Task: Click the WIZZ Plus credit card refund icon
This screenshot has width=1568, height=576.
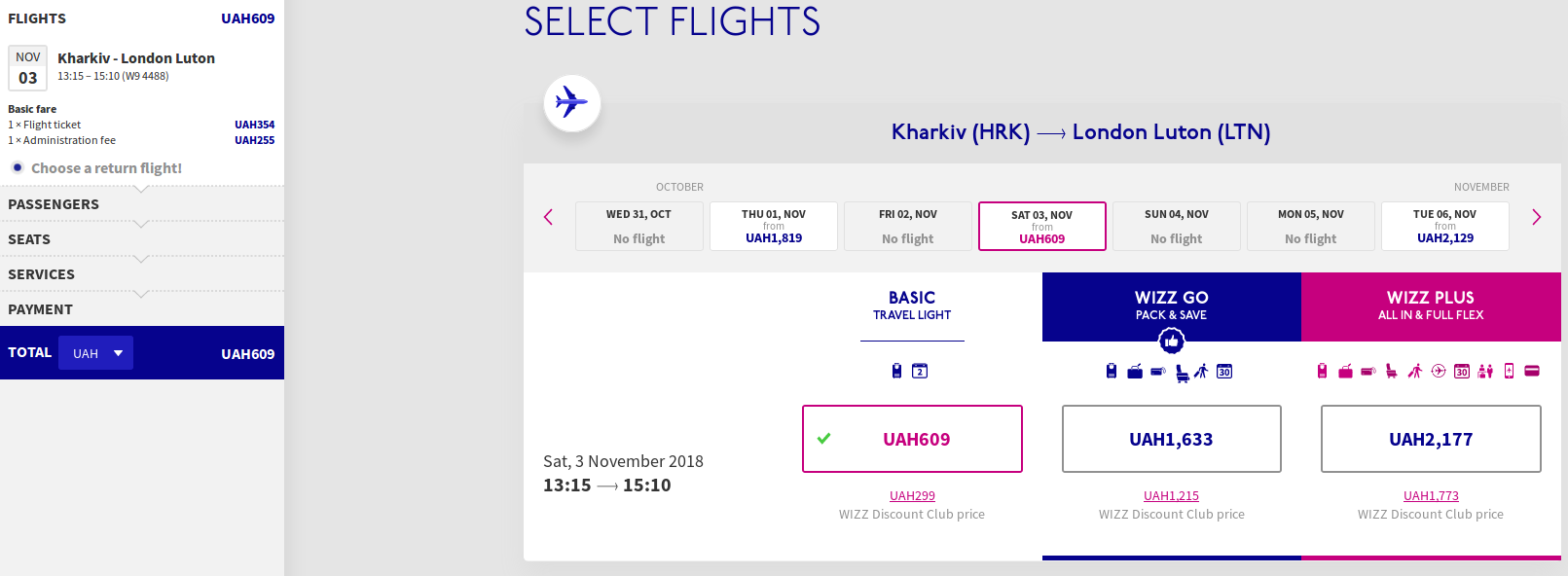Action: 1532,372
